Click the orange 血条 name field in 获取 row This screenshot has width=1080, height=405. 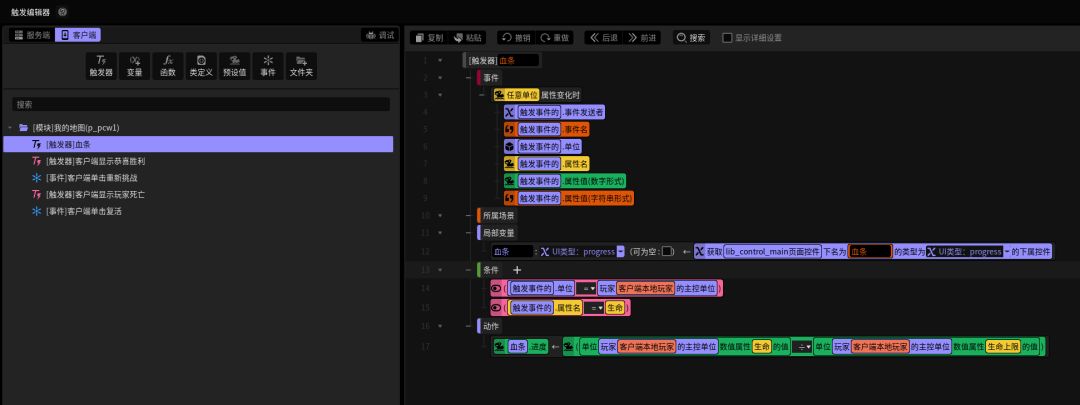point(869,251)
